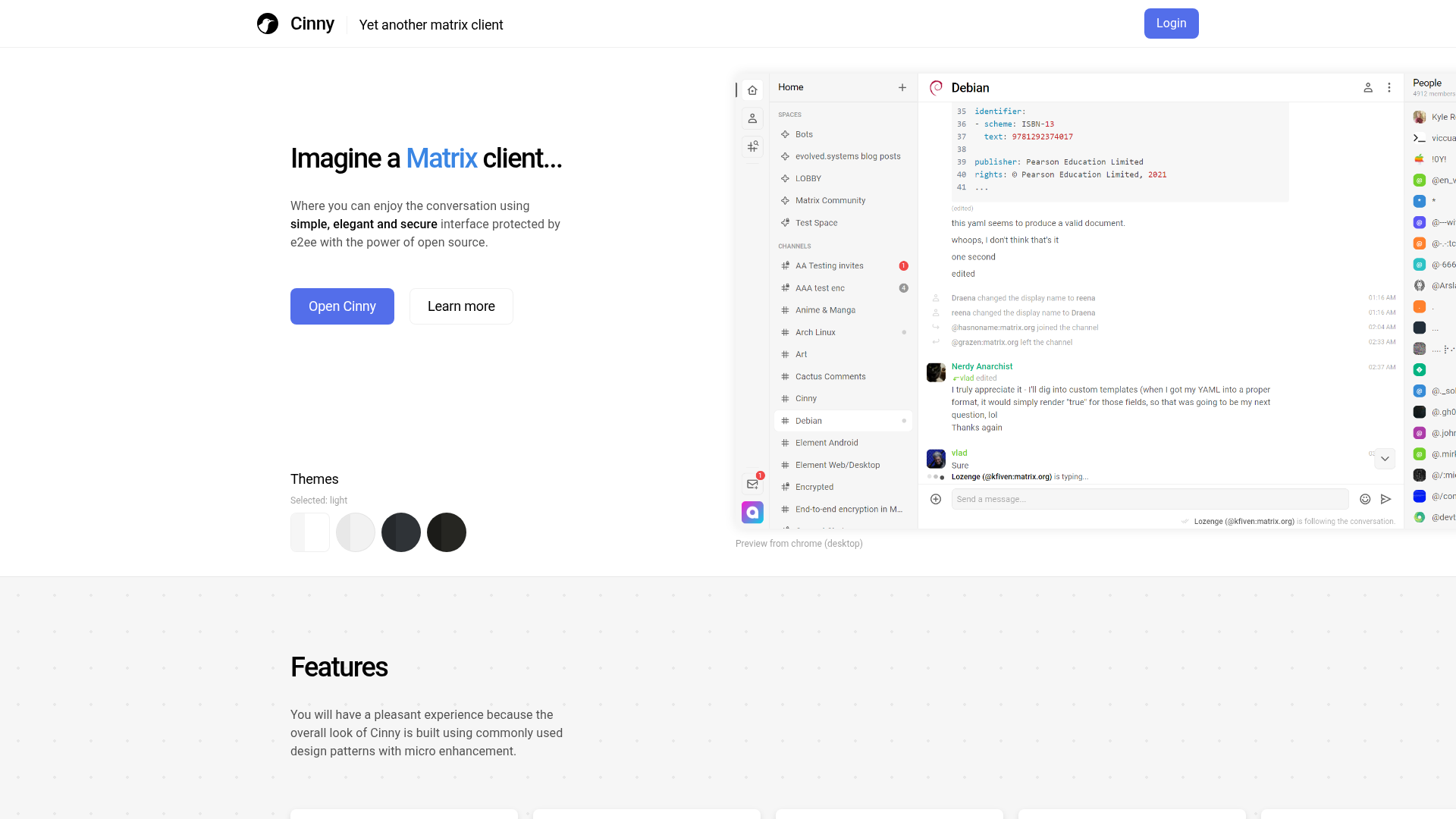The image size is (1456, 819).
Task: Click vlad's avatar in the chat
Action: point(936,458)
